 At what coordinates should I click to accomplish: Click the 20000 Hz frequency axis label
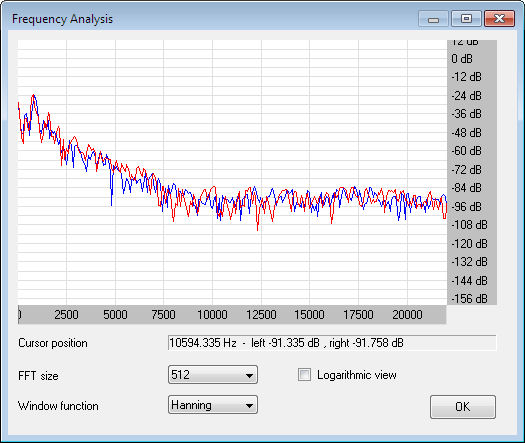(407, 315)
